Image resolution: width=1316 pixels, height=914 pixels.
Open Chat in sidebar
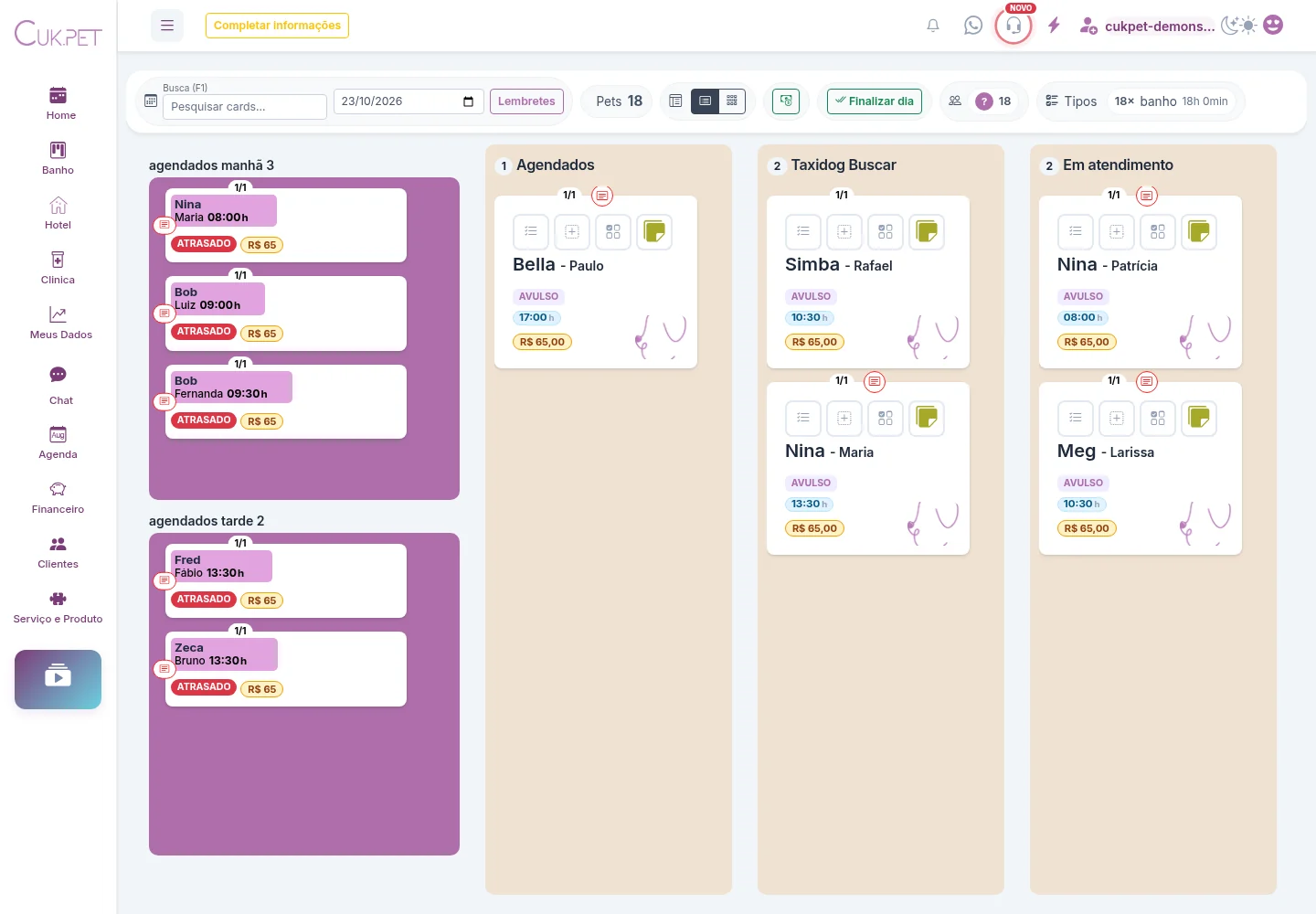[x=60, y=387]
